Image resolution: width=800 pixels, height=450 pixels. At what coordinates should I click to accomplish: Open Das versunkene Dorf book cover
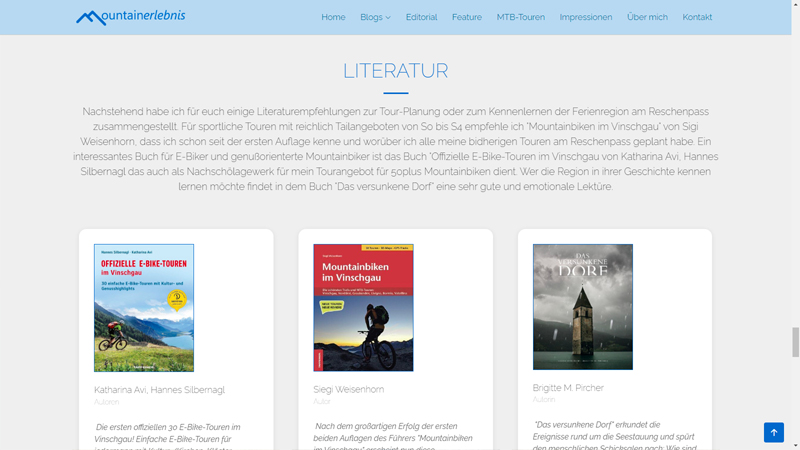click(x=583, y=307)
